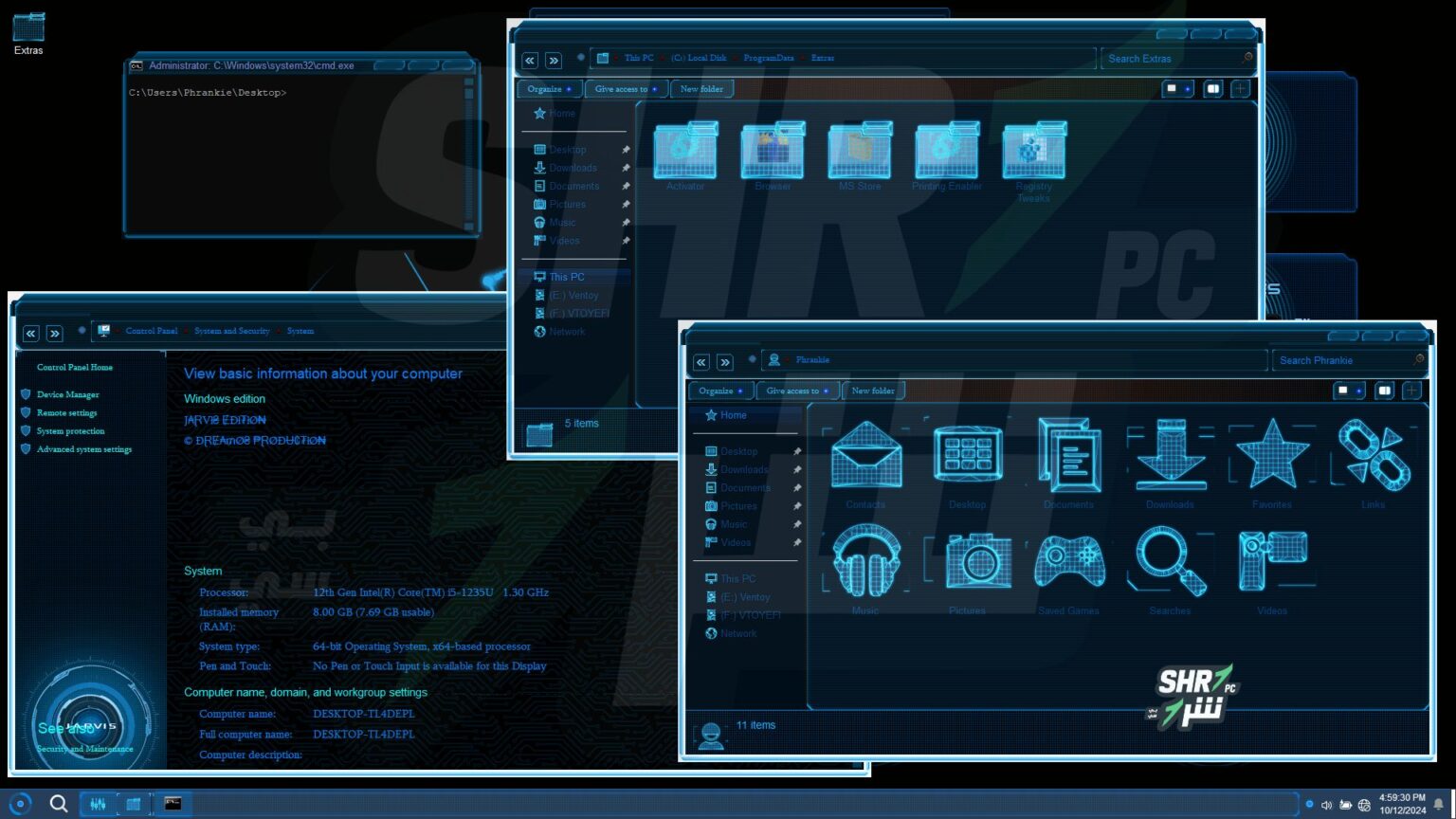This screenshot has height=819, width=1456.
Task: Open the MS Store folder
Action: pos(859,152)
